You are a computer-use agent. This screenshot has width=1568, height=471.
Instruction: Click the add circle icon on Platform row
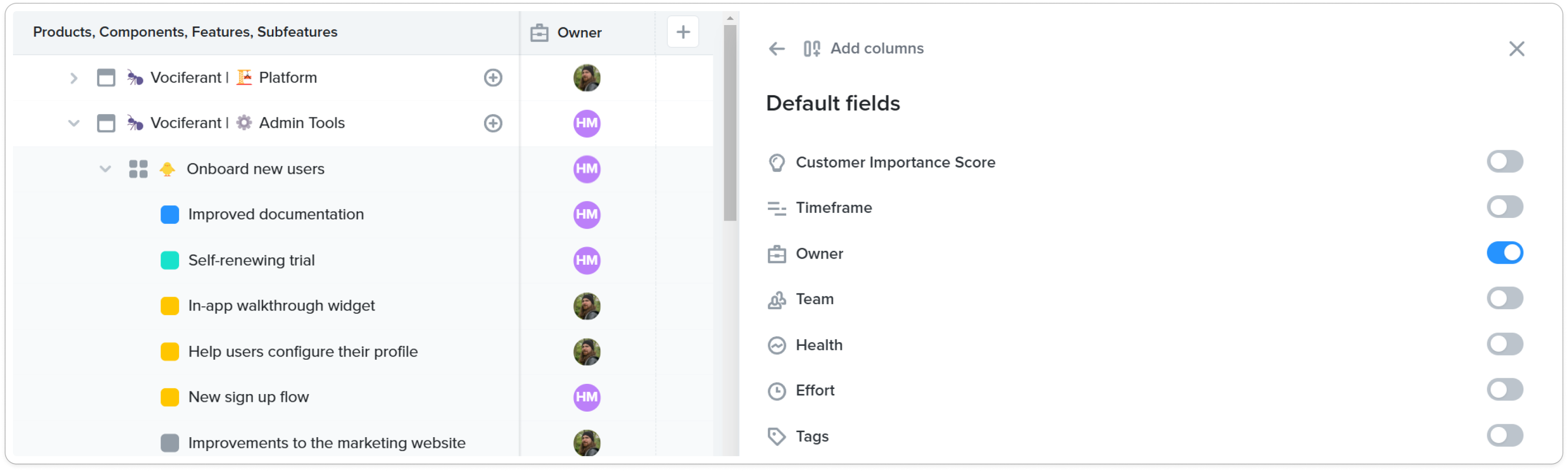click(x=493, y=78)
